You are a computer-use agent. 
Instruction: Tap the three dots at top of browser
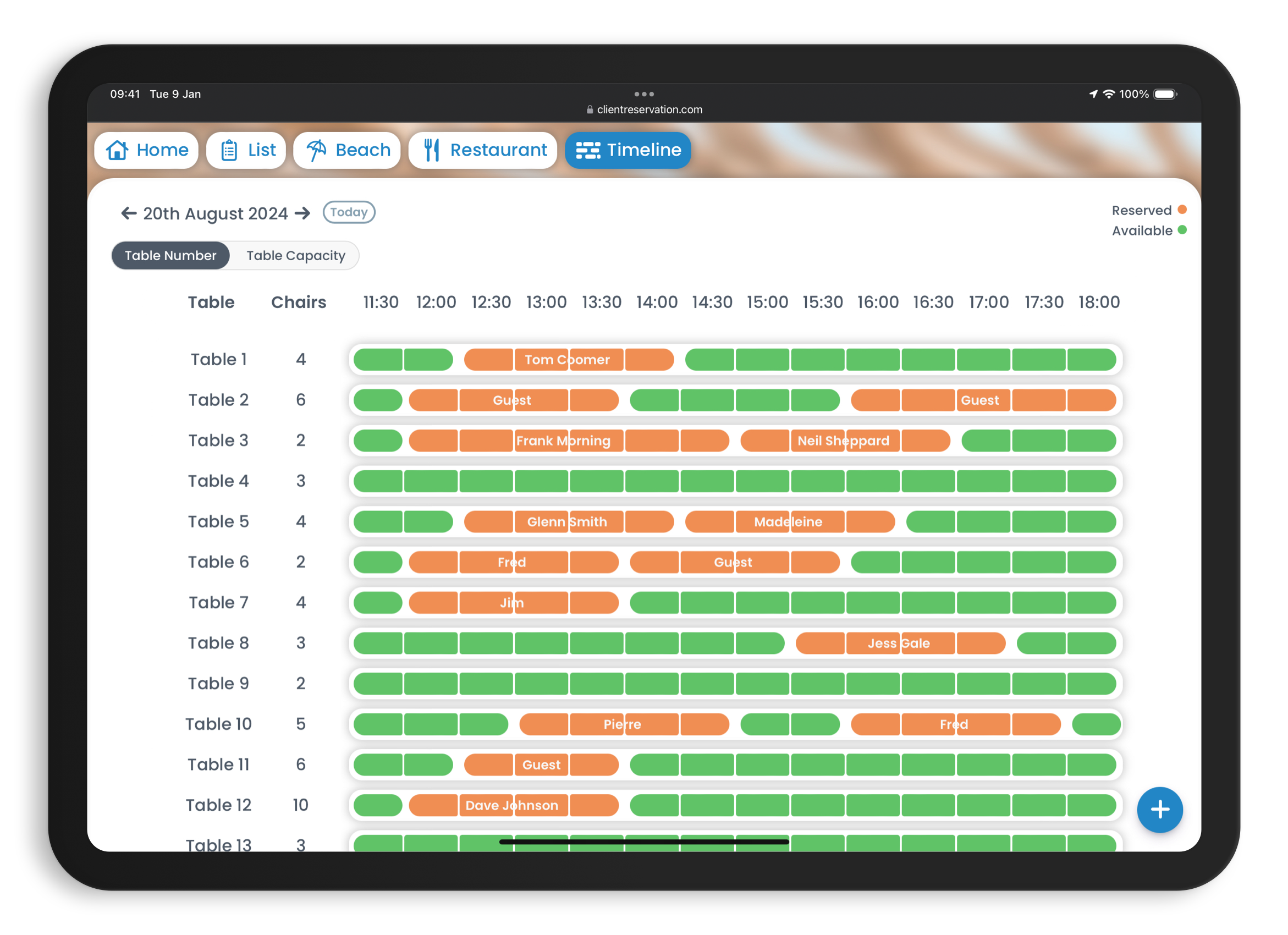[x=644, y=94]
